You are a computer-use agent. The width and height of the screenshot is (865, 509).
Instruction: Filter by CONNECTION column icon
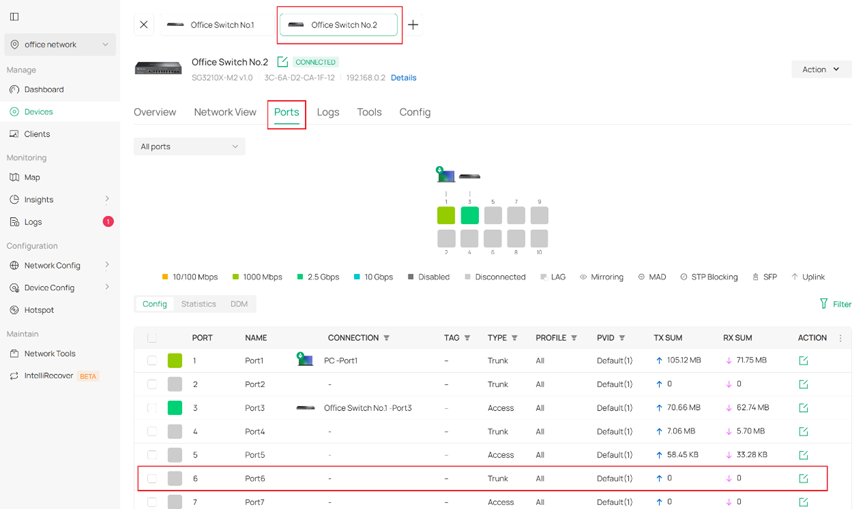point(386,338)
